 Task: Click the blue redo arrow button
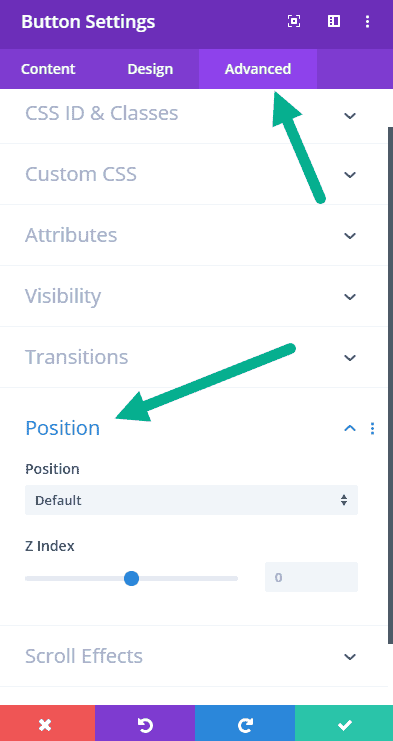pos(245,723)
